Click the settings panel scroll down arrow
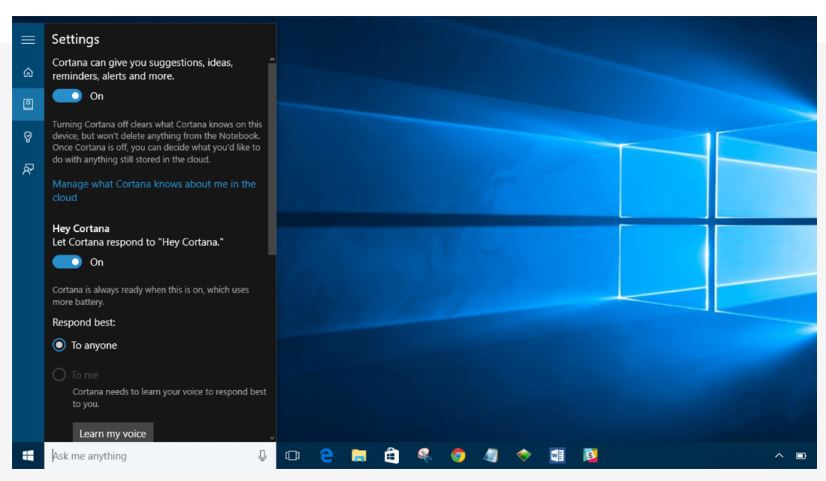 pyautogui.click(x=272, y=437)
